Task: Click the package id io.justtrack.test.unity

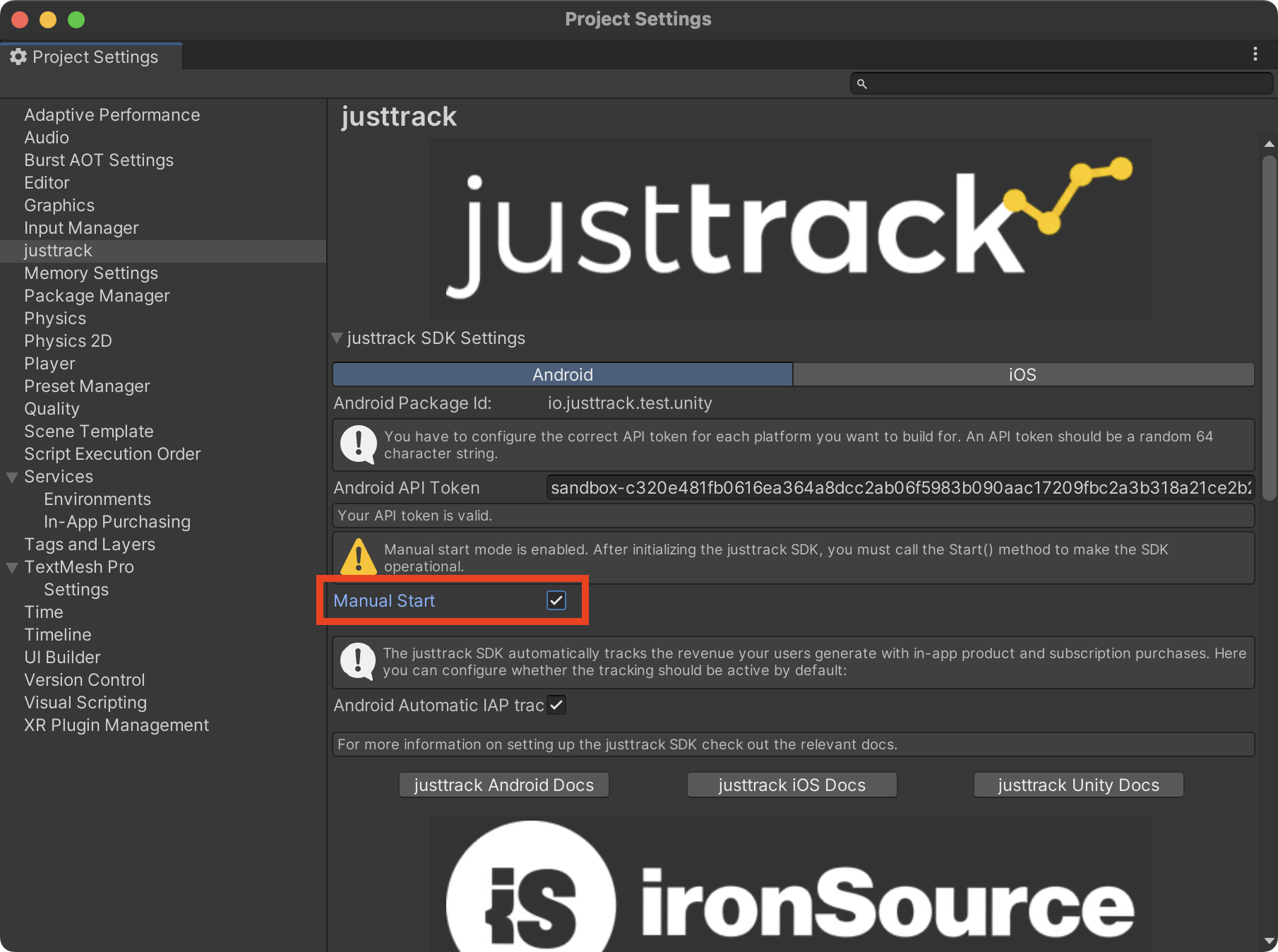Action: [x=630, y=403]
